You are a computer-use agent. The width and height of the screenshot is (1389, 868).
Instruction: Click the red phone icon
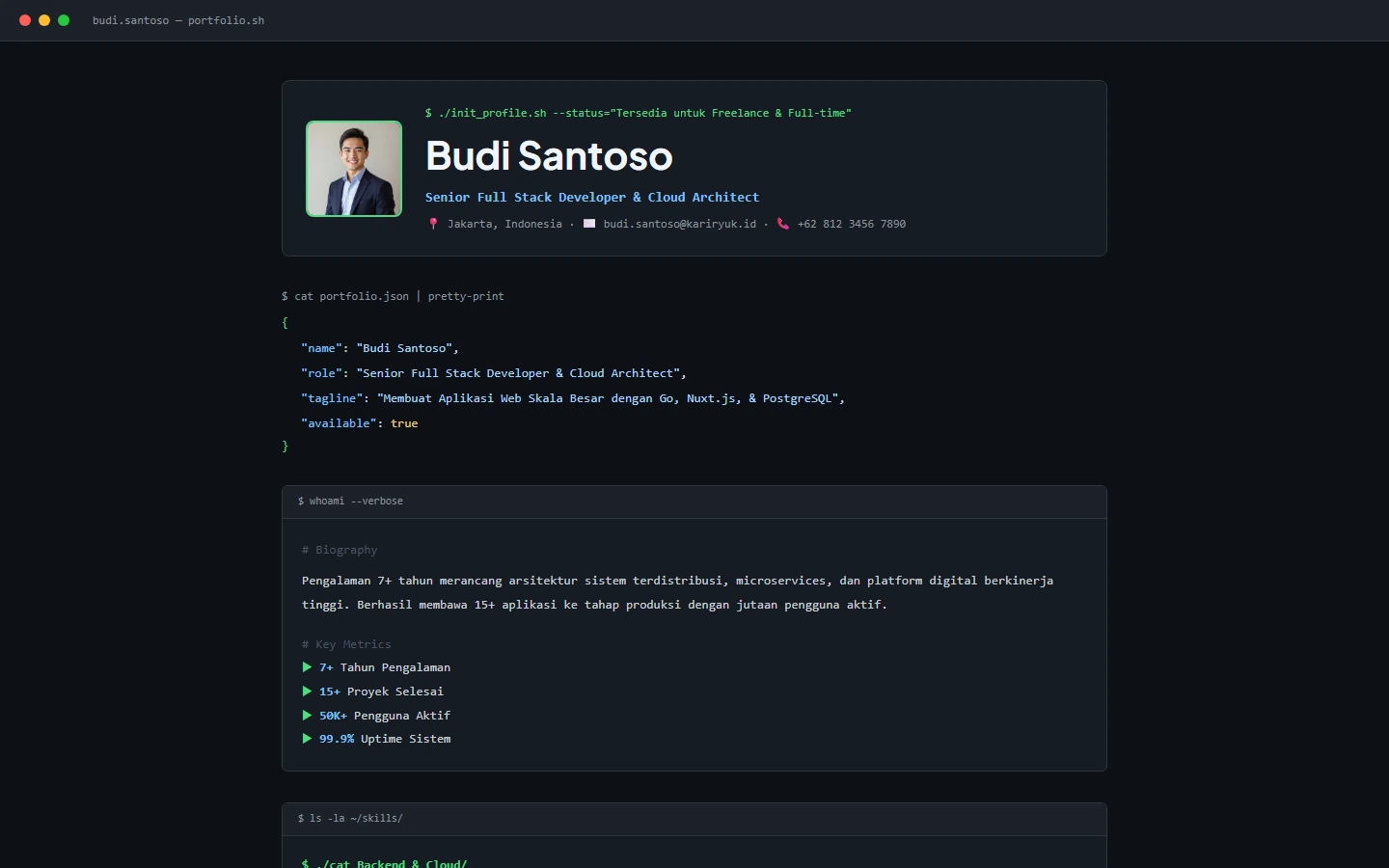point(783,224)
